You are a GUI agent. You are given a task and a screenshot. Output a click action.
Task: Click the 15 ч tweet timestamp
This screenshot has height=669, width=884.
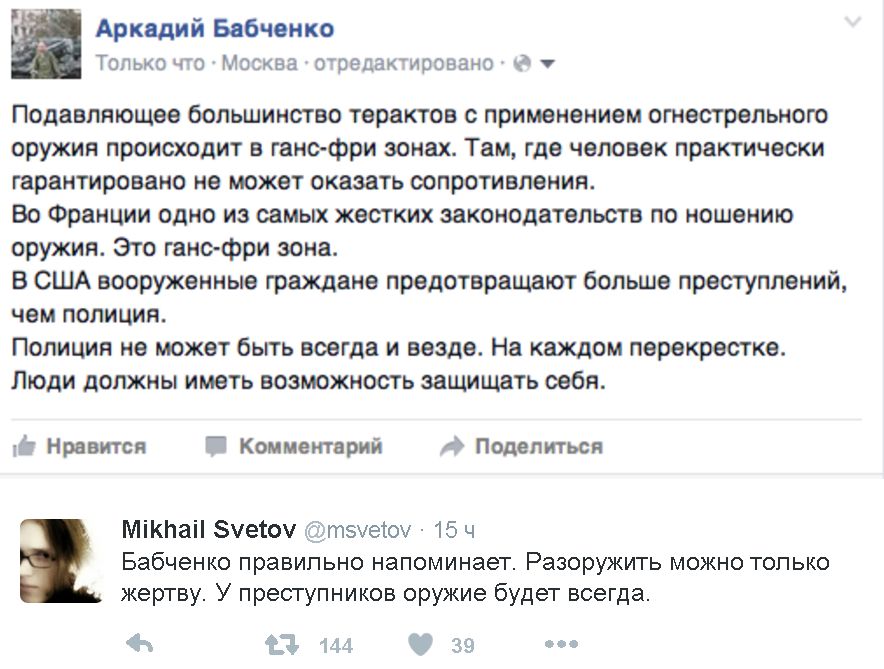(x=454, y=530)
